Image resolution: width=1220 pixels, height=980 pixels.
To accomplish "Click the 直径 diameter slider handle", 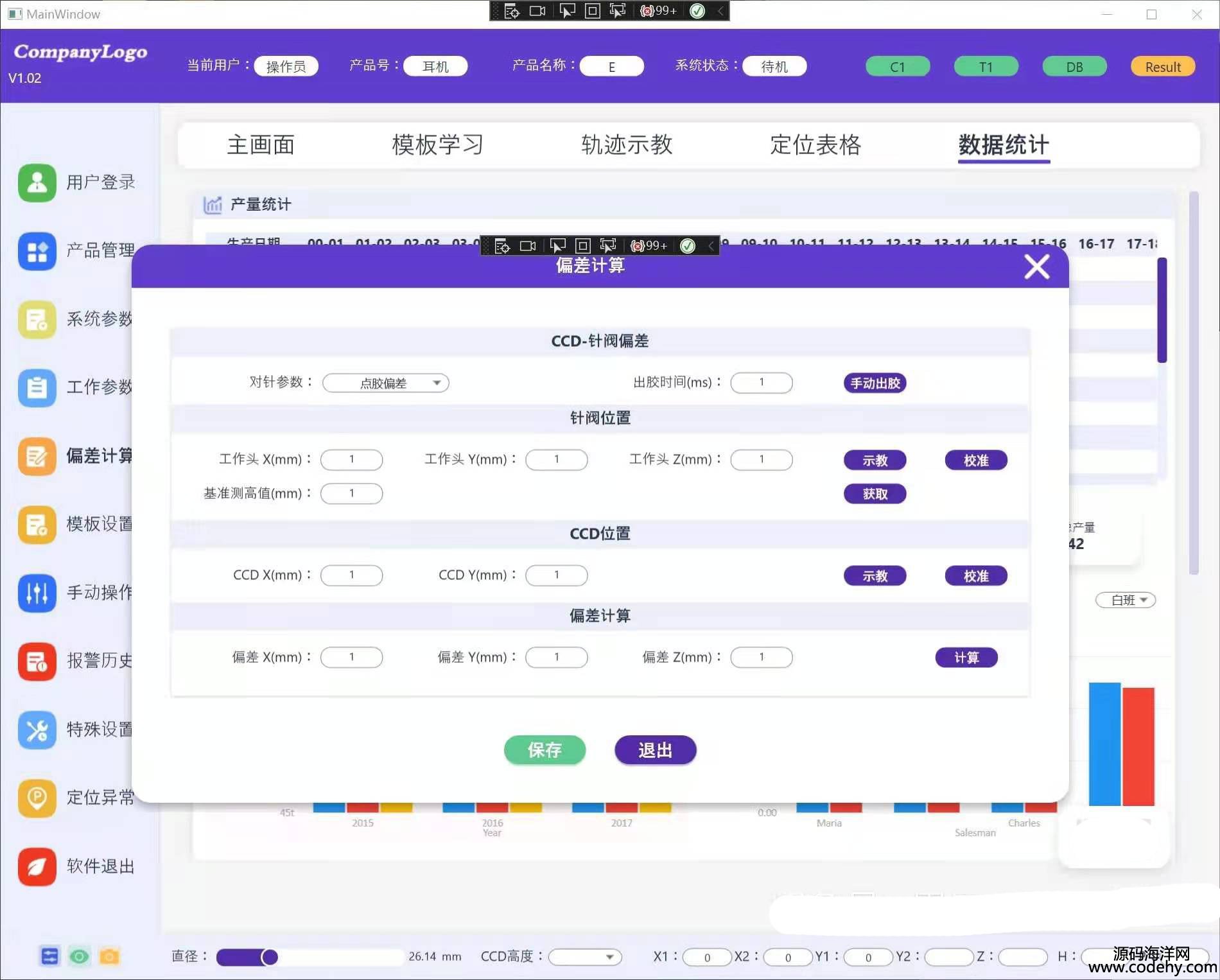I will [x=270, y=957].
